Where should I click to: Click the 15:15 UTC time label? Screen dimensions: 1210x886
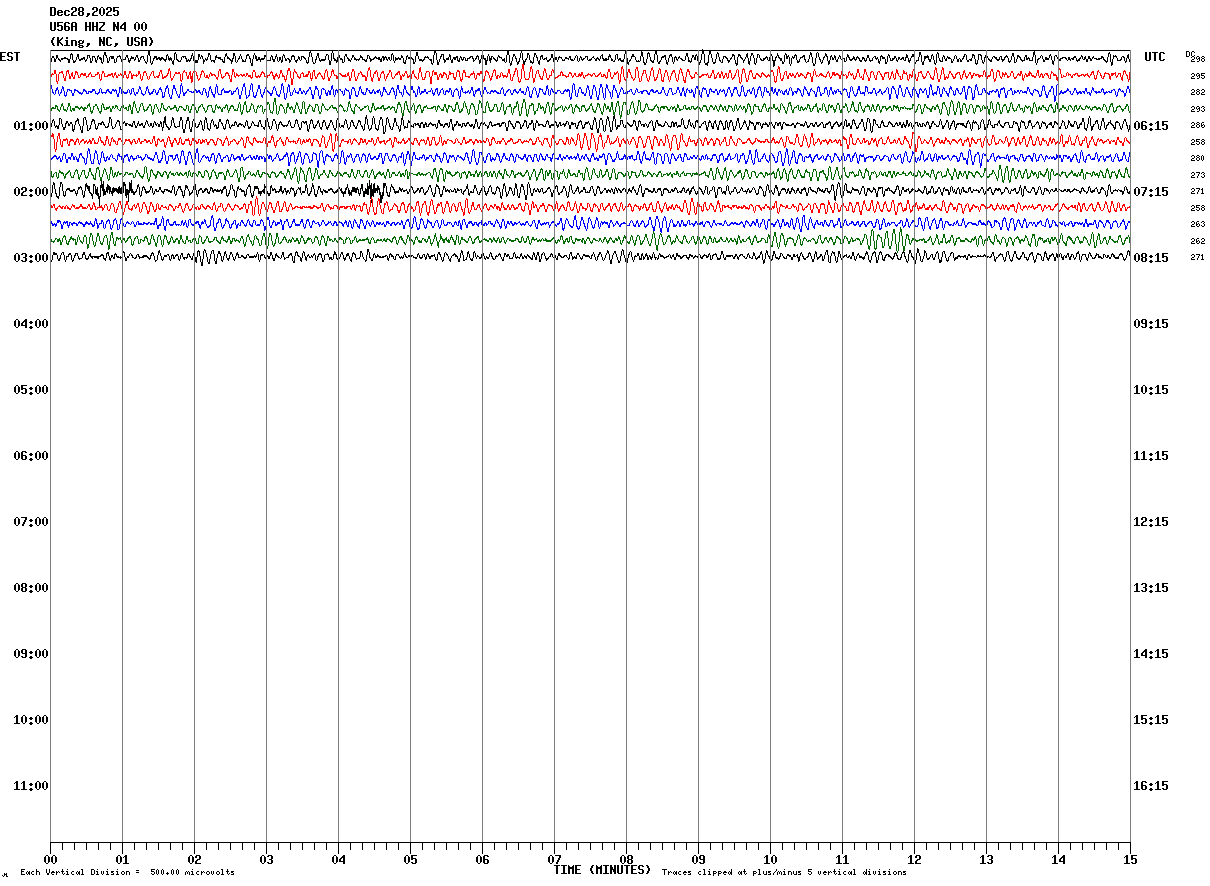coord(1151,720)
